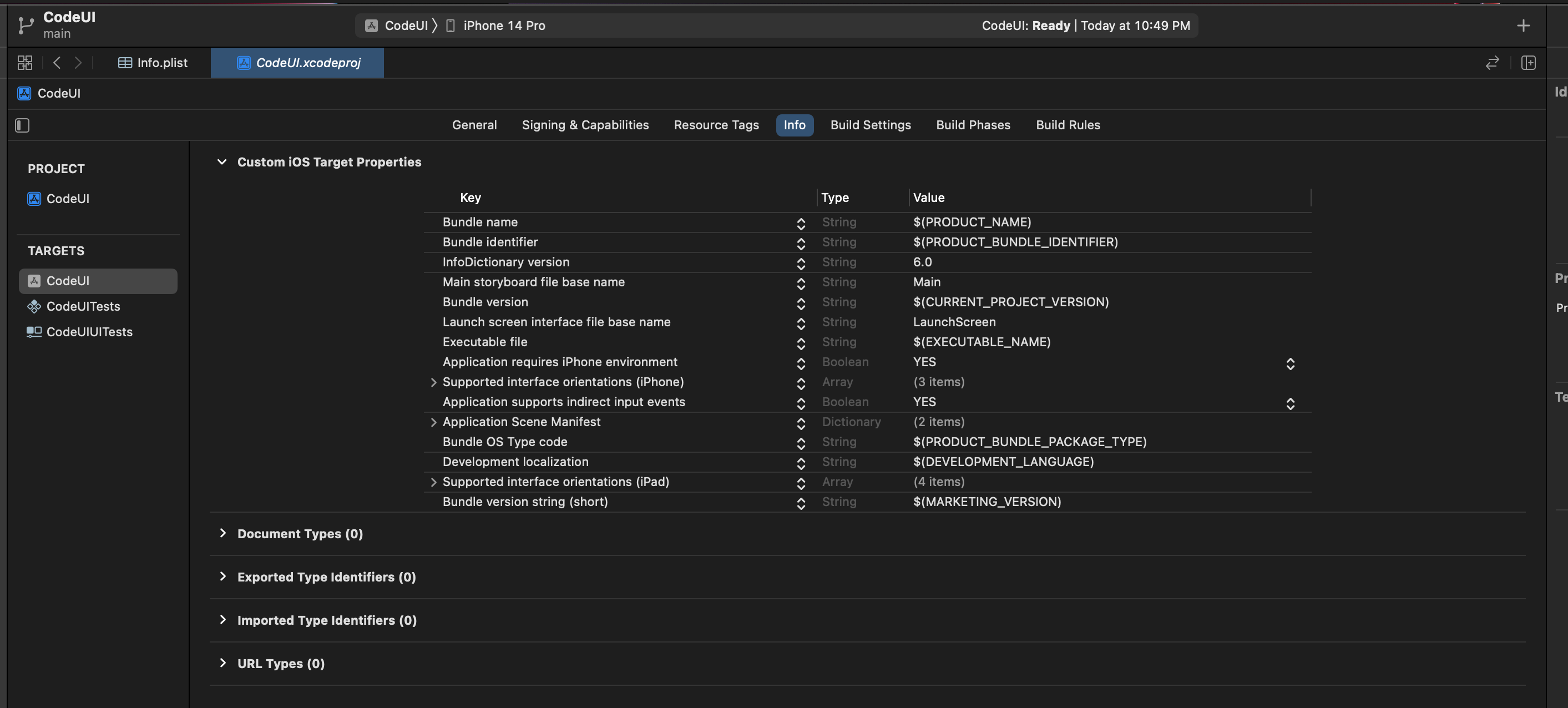This screenshot has width=1568, height=708.
Task: Open key stepper for Development localization
Action: [801, 463]
